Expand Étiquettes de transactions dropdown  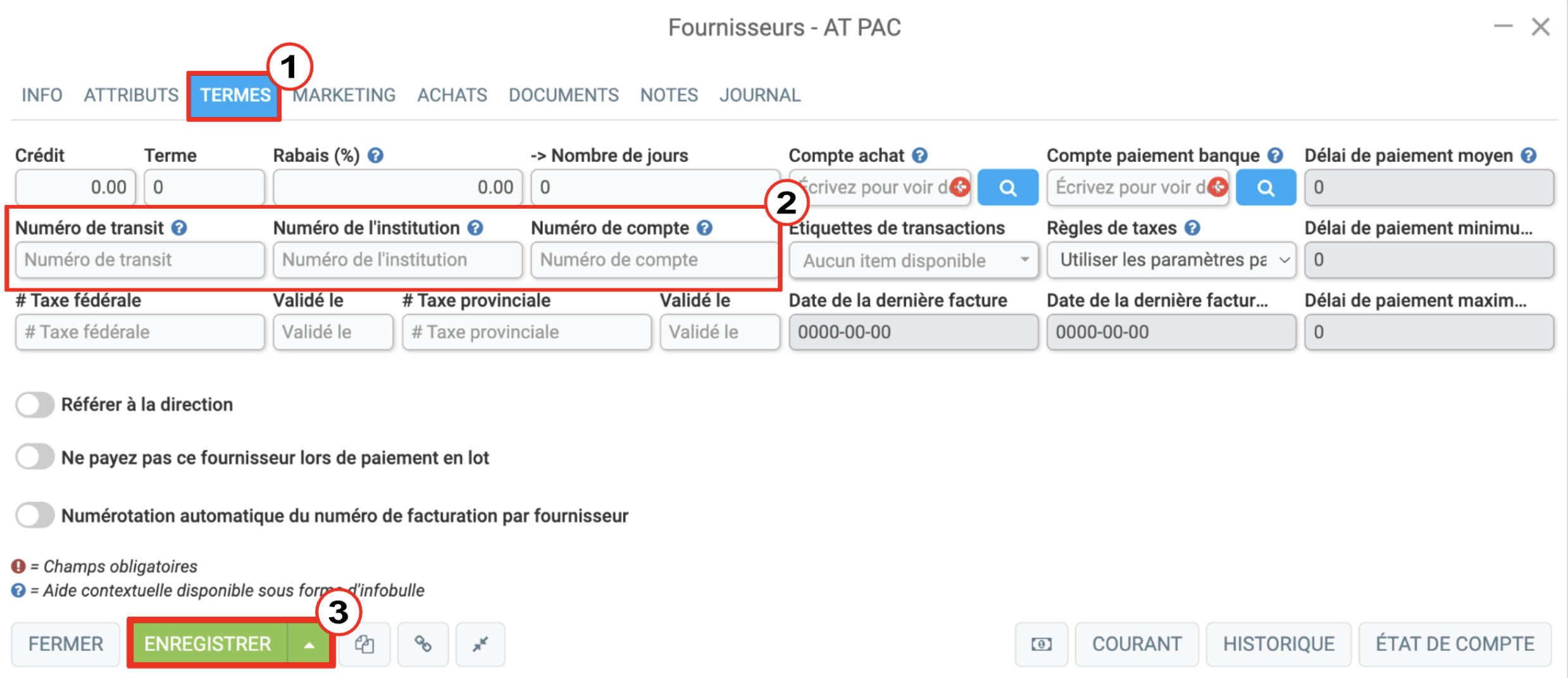(x=914, y=260)
